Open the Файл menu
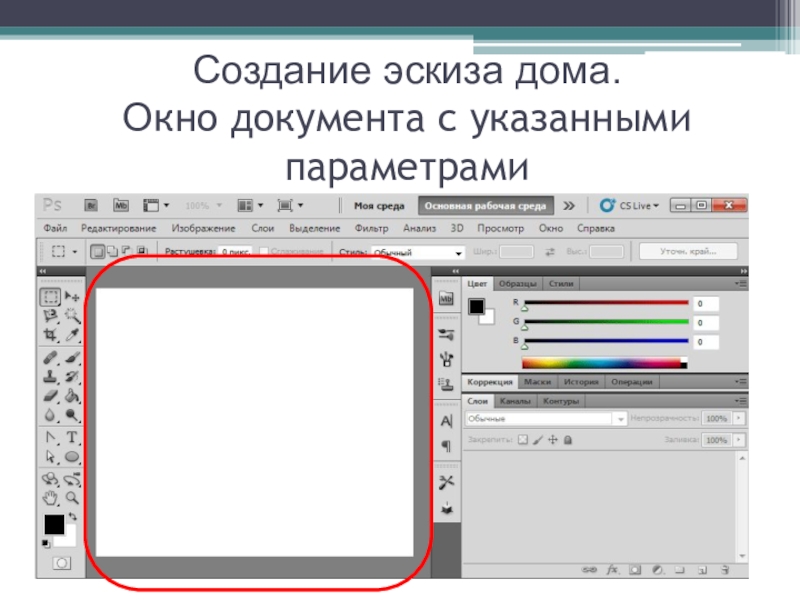 (55, 229)
